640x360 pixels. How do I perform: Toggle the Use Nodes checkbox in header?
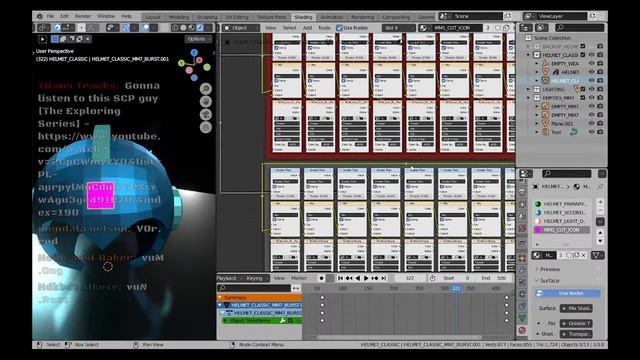339,28
